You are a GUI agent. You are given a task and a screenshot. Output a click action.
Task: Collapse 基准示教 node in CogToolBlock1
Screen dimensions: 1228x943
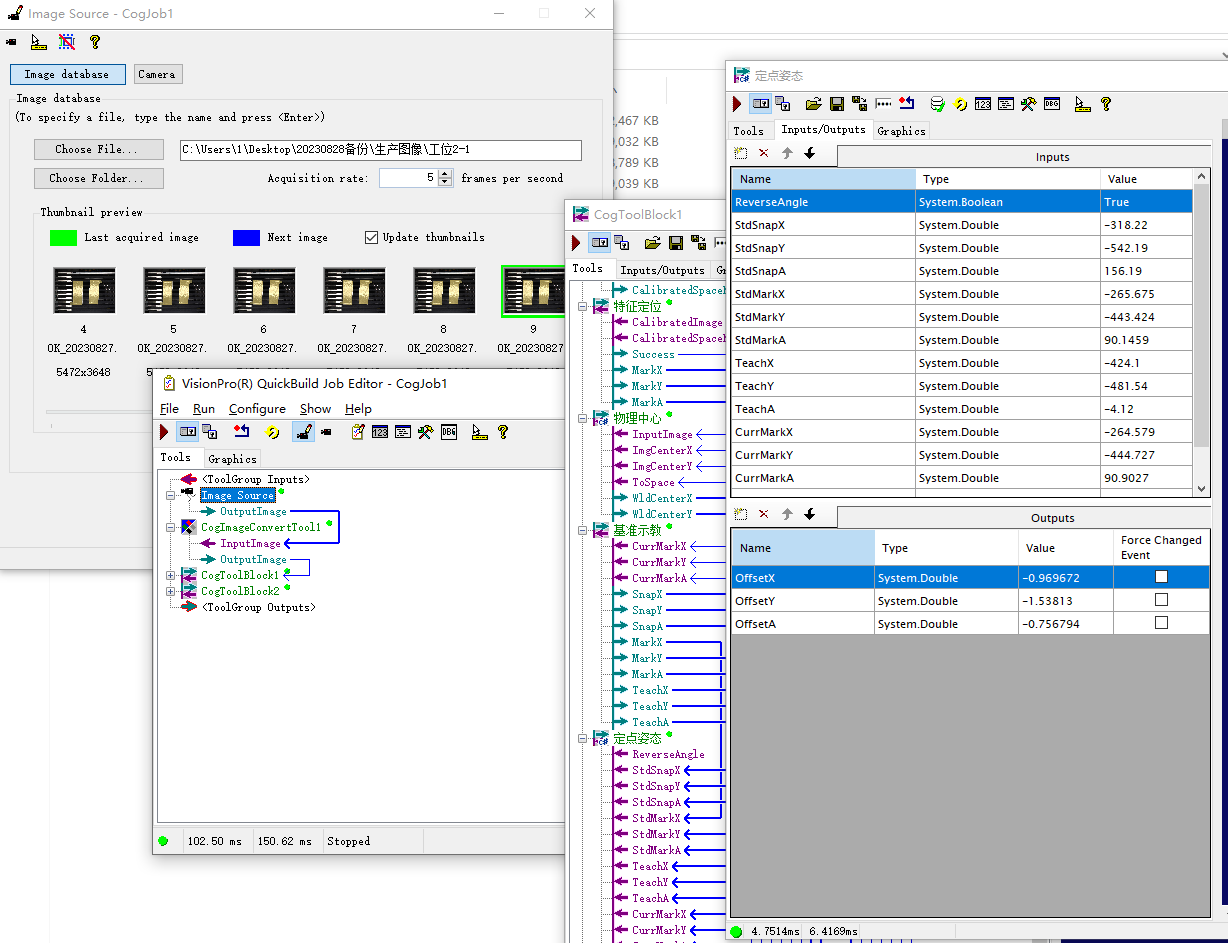click(x=583, y=530)
